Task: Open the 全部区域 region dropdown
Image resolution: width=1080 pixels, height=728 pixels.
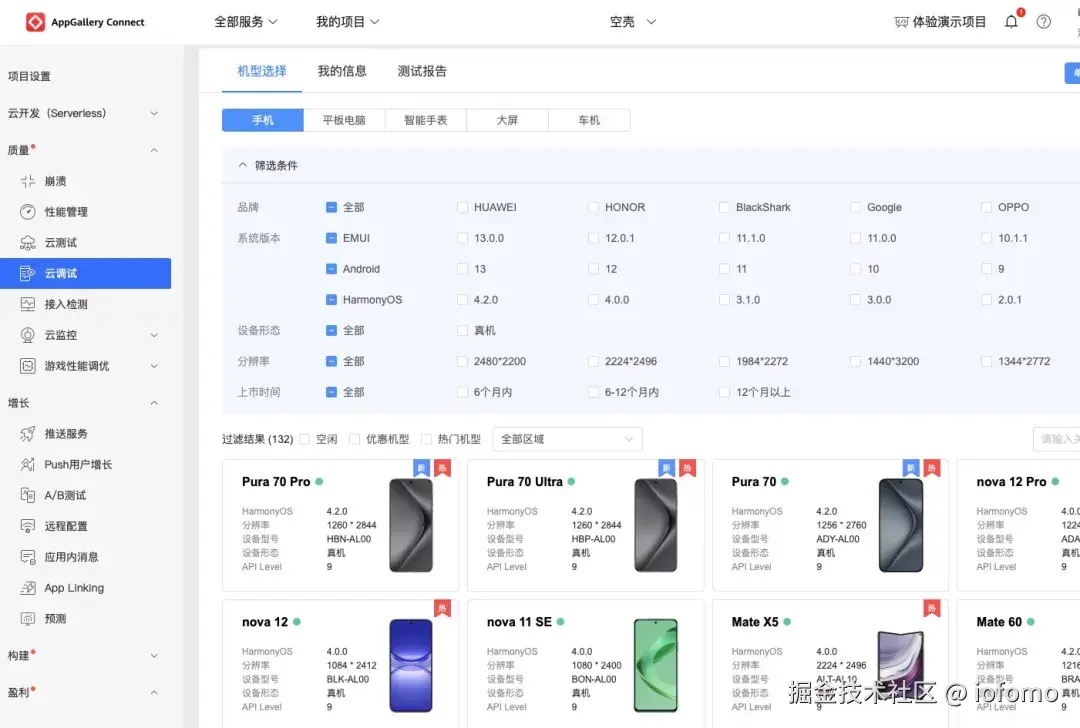Action: [x=567, y=439]
